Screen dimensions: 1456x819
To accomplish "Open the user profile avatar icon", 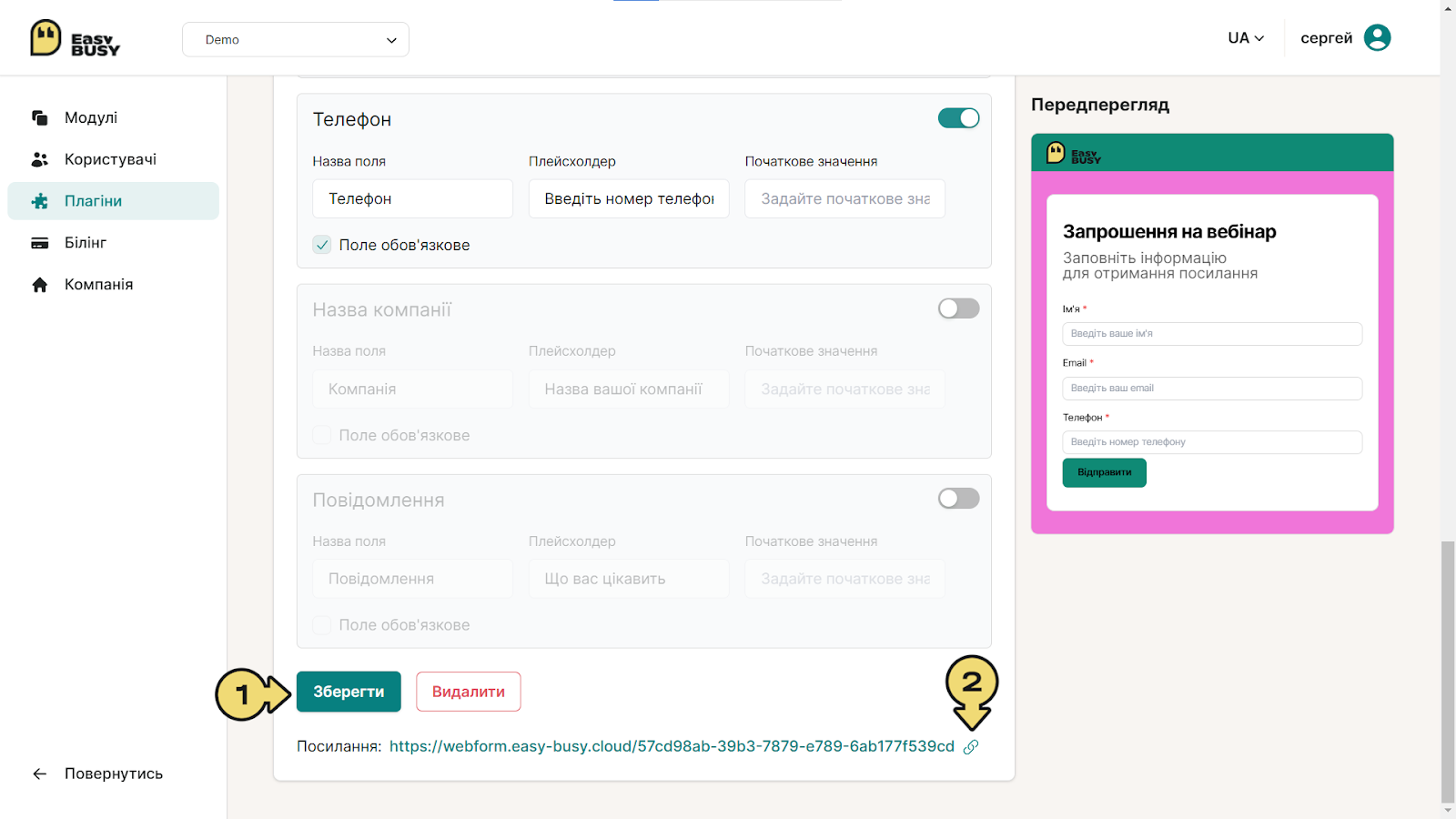I will 1377,37.
